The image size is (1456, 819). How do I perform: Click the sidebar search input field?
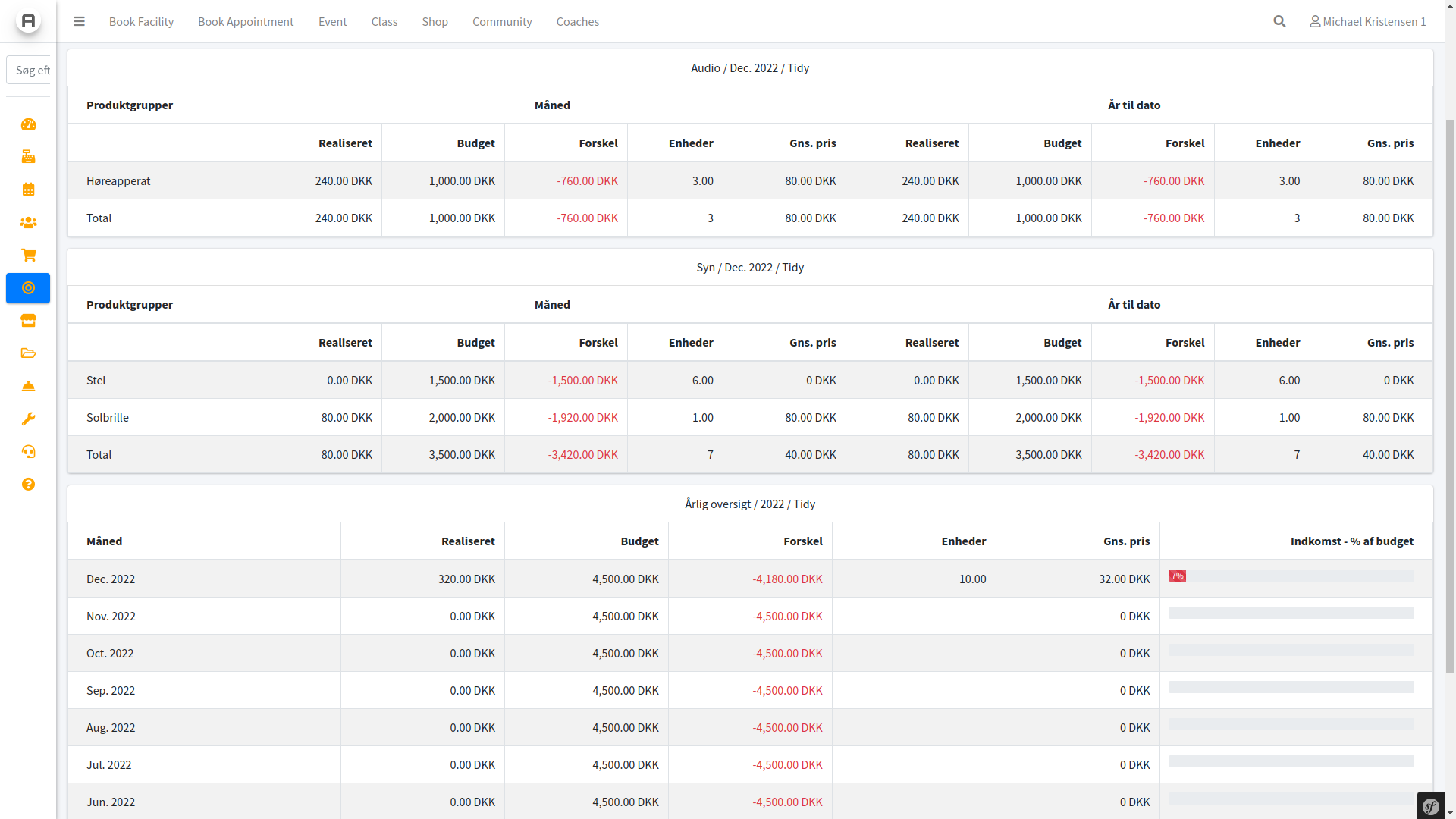coord(30,70)
